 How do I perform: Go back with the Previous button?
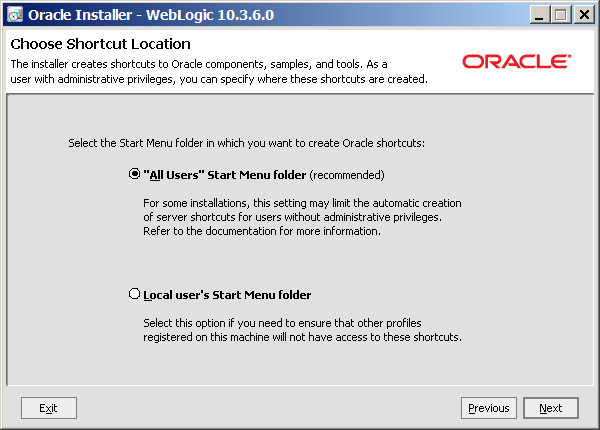[489, 408]
